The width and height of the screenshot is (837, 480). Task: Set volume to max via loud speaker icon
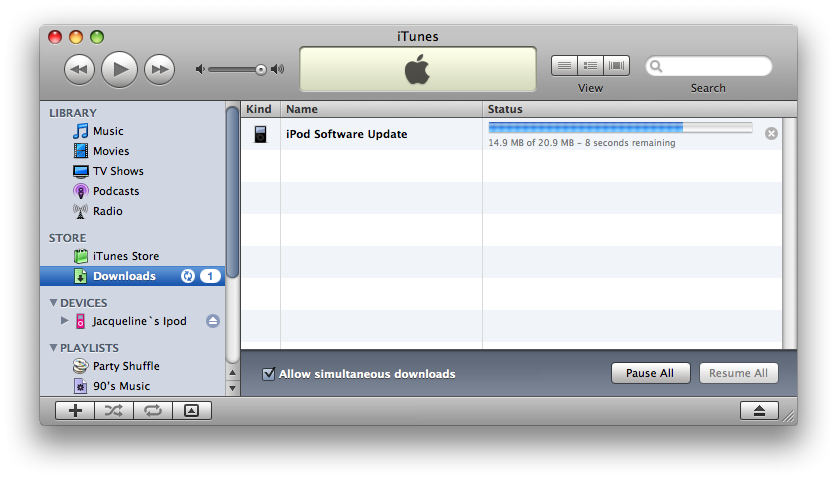point(278,69)
